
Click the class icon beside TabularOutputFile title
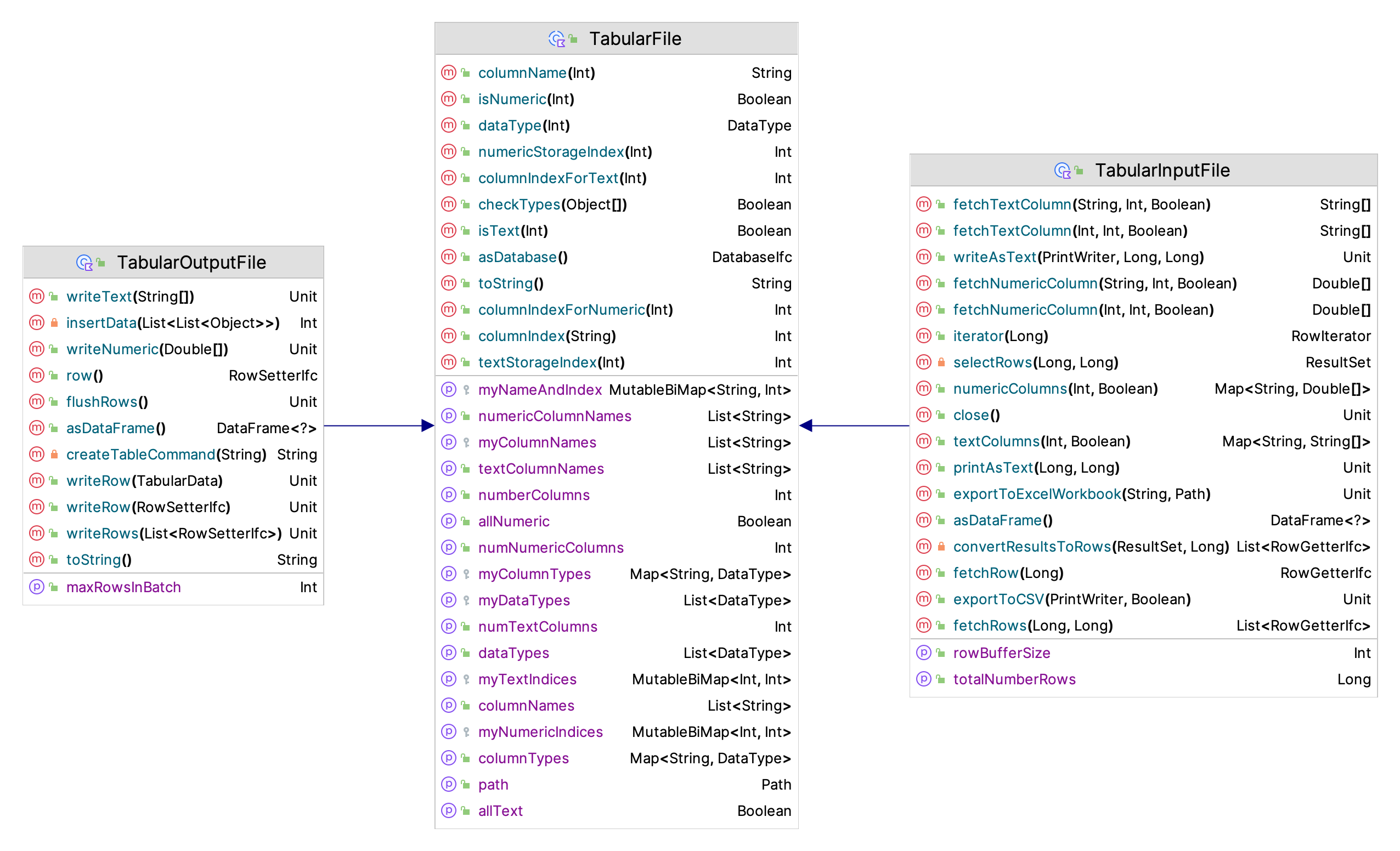coord(84,263)
